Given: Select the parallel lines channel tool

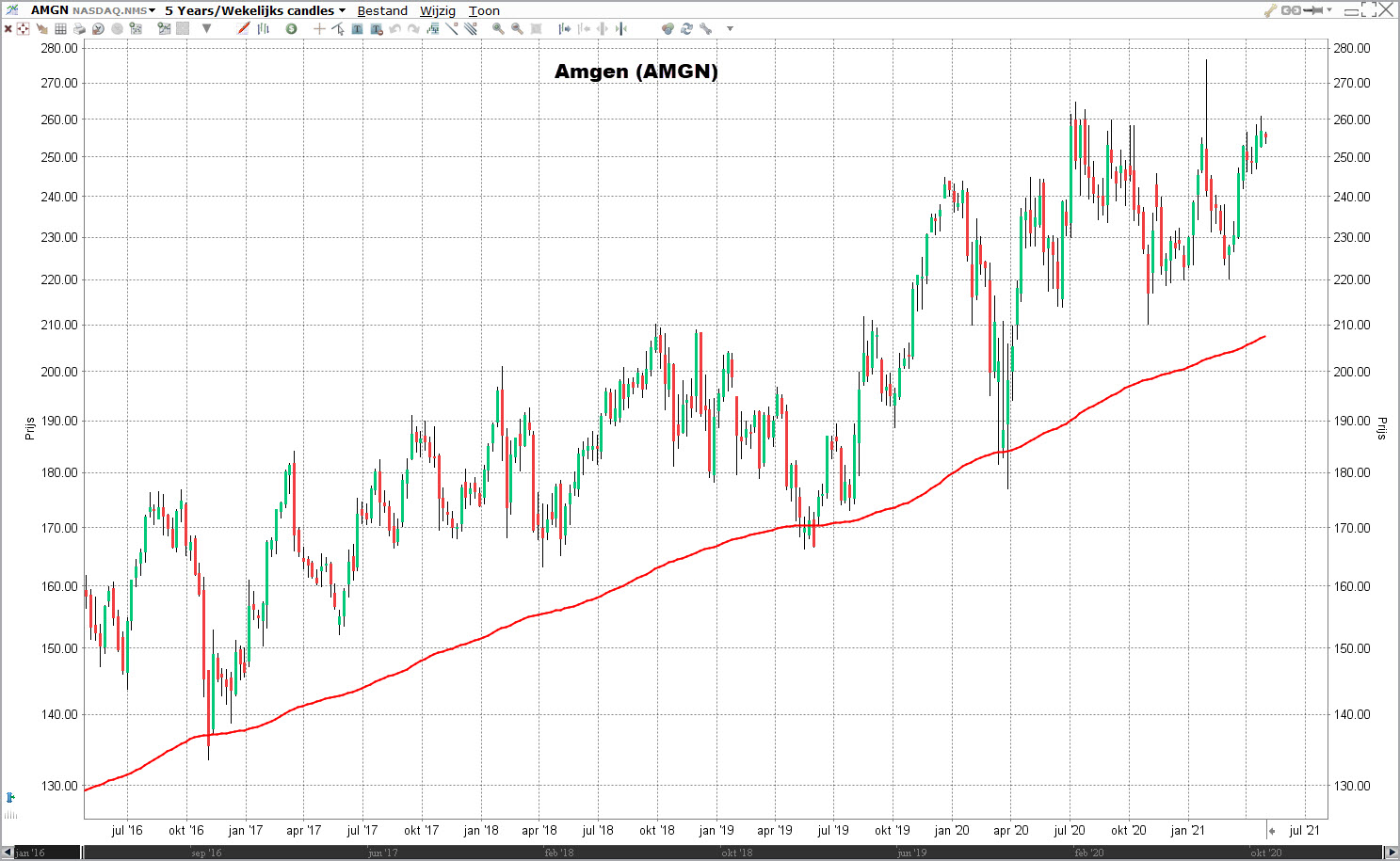Looking at the screenshot, I should pos(471,28).
